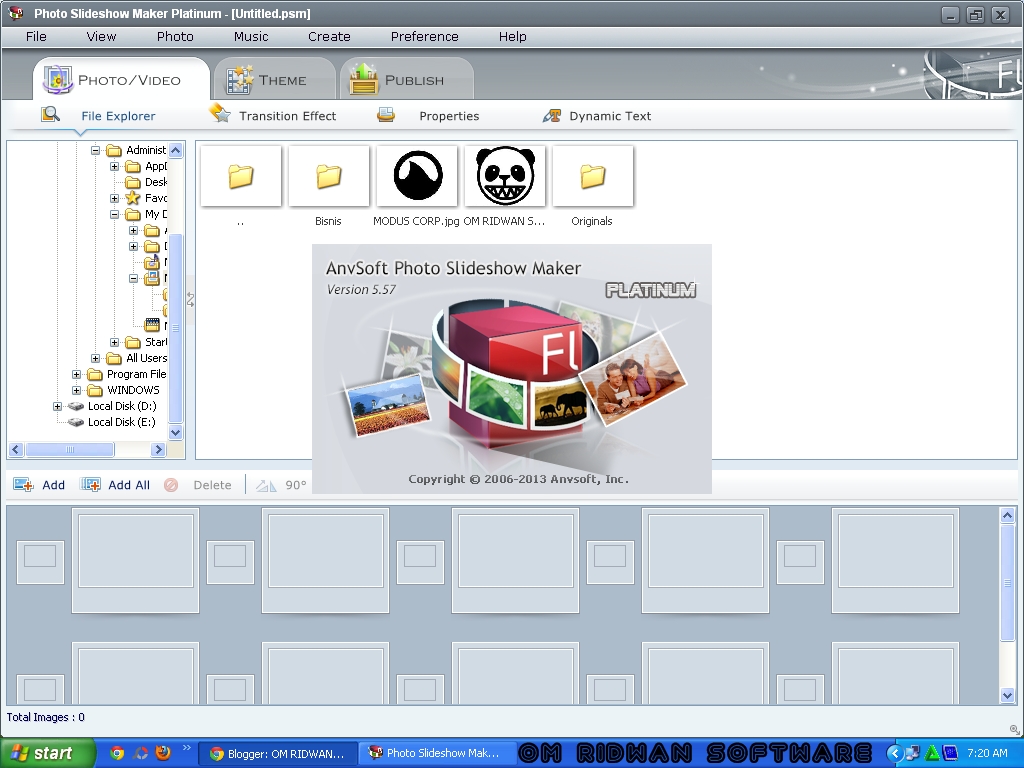Click storyboard scroll down arrow
The image size is (1024, 768).
pos(1008,696)
